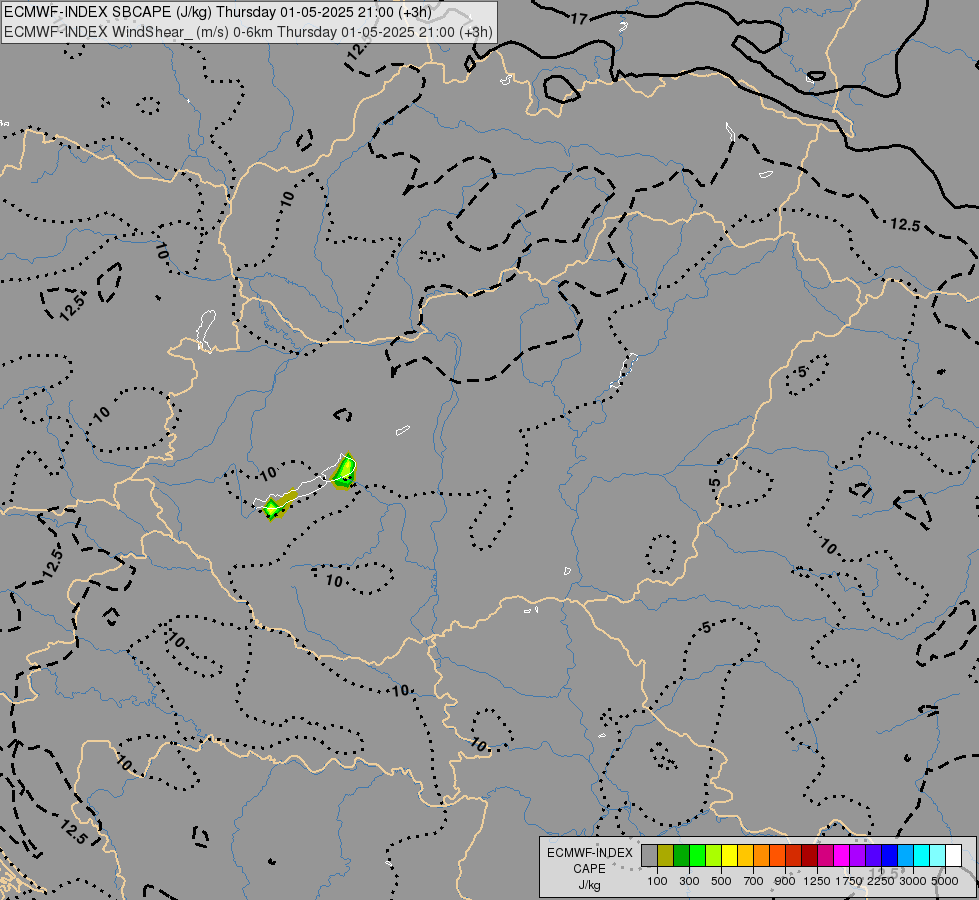Viewport: 979px width, 900px height.
Task: Select the pure yellow swatch after 500
Action: [729, 855]
